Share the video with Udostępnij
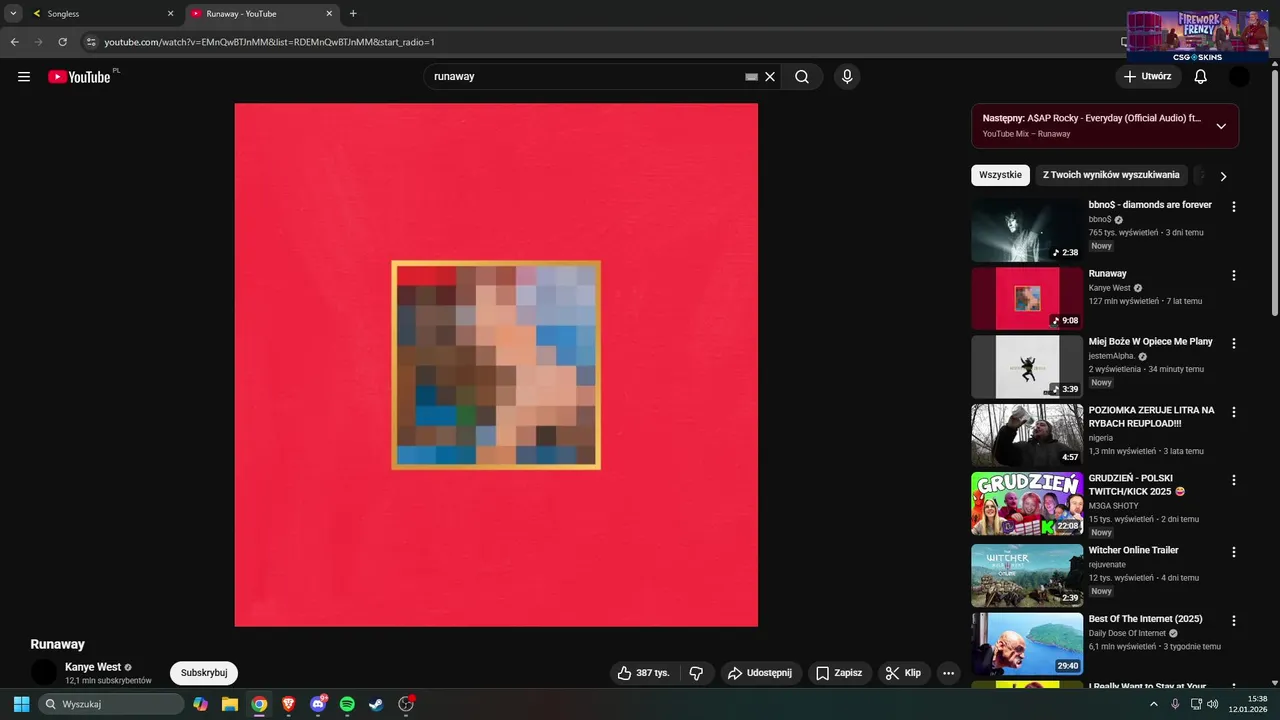Image resolution: width=1280 pixels, height=720 pixels. (759, 673)
